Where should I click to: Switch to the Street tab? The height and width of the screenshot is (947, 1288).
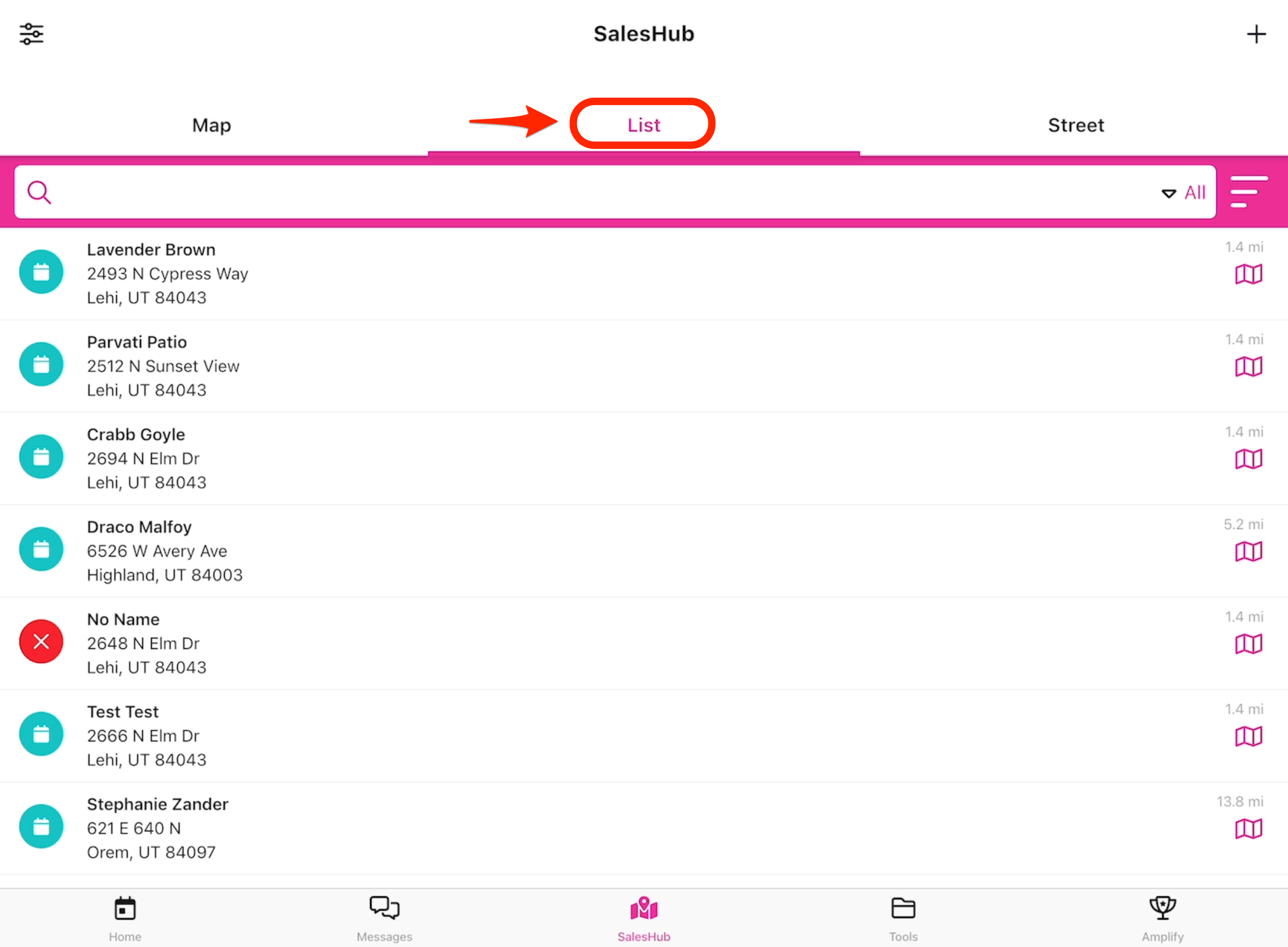[1076, 125]
